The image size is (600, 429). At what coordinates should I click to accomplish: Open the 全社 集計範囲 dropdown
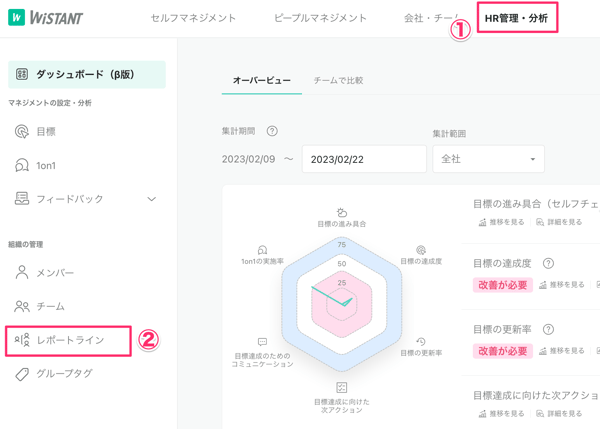488,159
